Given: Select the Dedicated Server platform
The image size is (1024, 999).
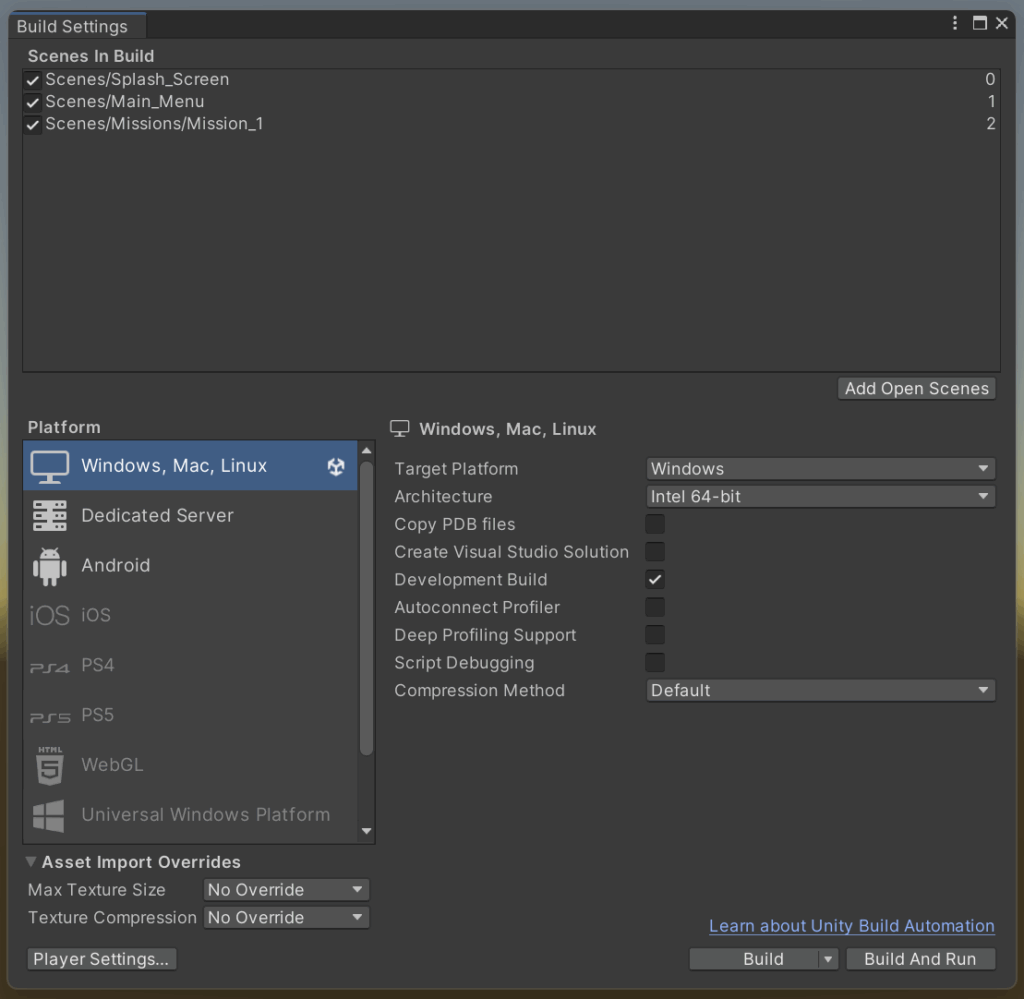Looking at the screenshot, I should [190, 515].
